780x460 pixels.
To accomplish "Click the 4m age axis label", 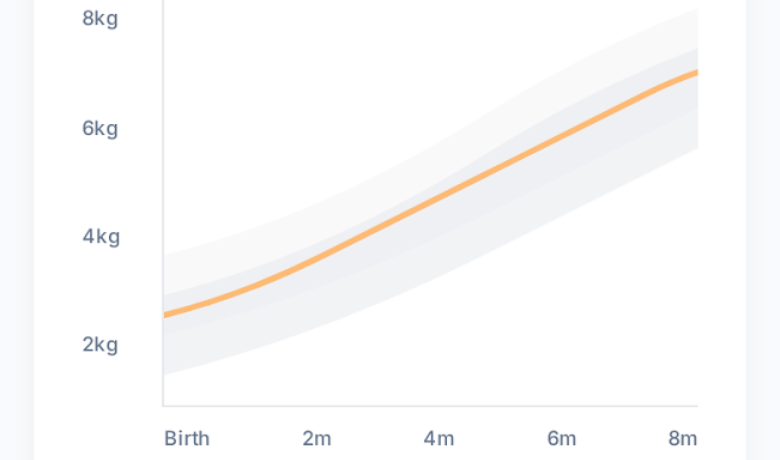I will click(439, 438).
